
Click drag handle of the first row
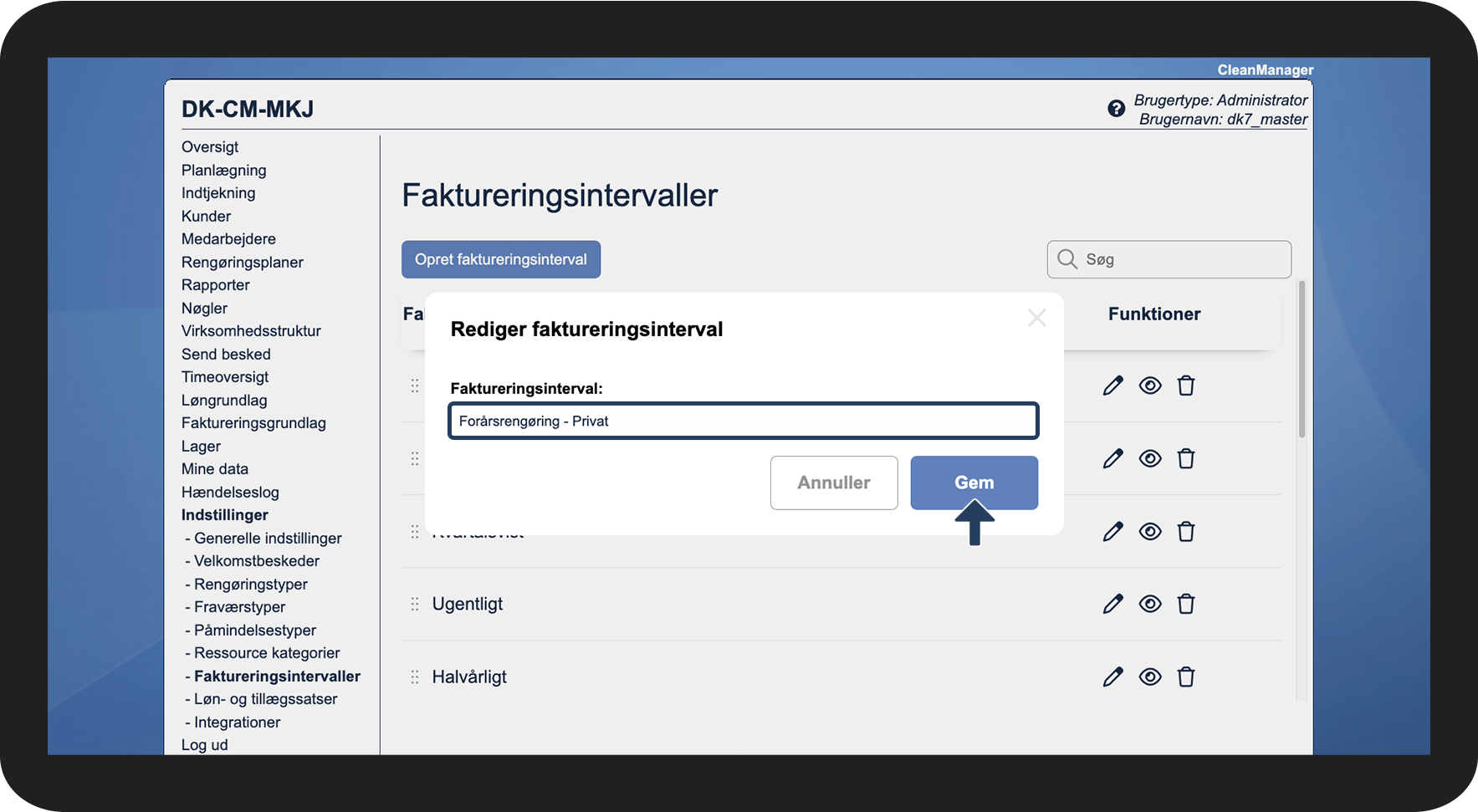[x=415, y=386]
